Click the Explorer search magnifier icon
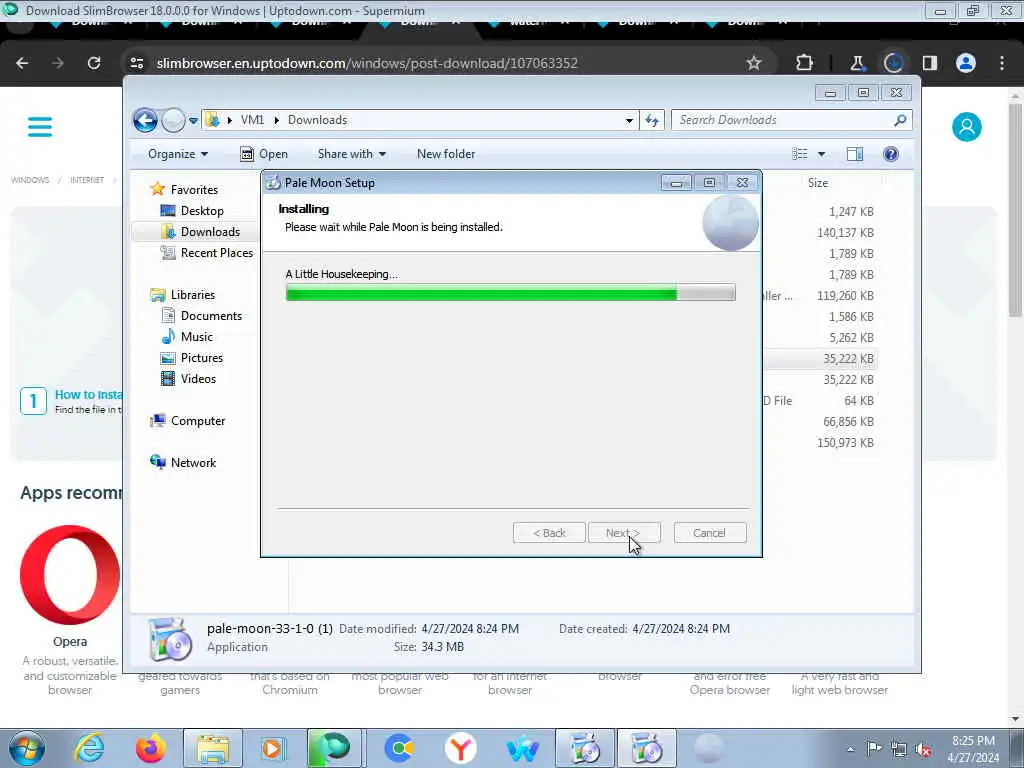The width and height of the screenshot is (1024, 768). pos(900,120)
